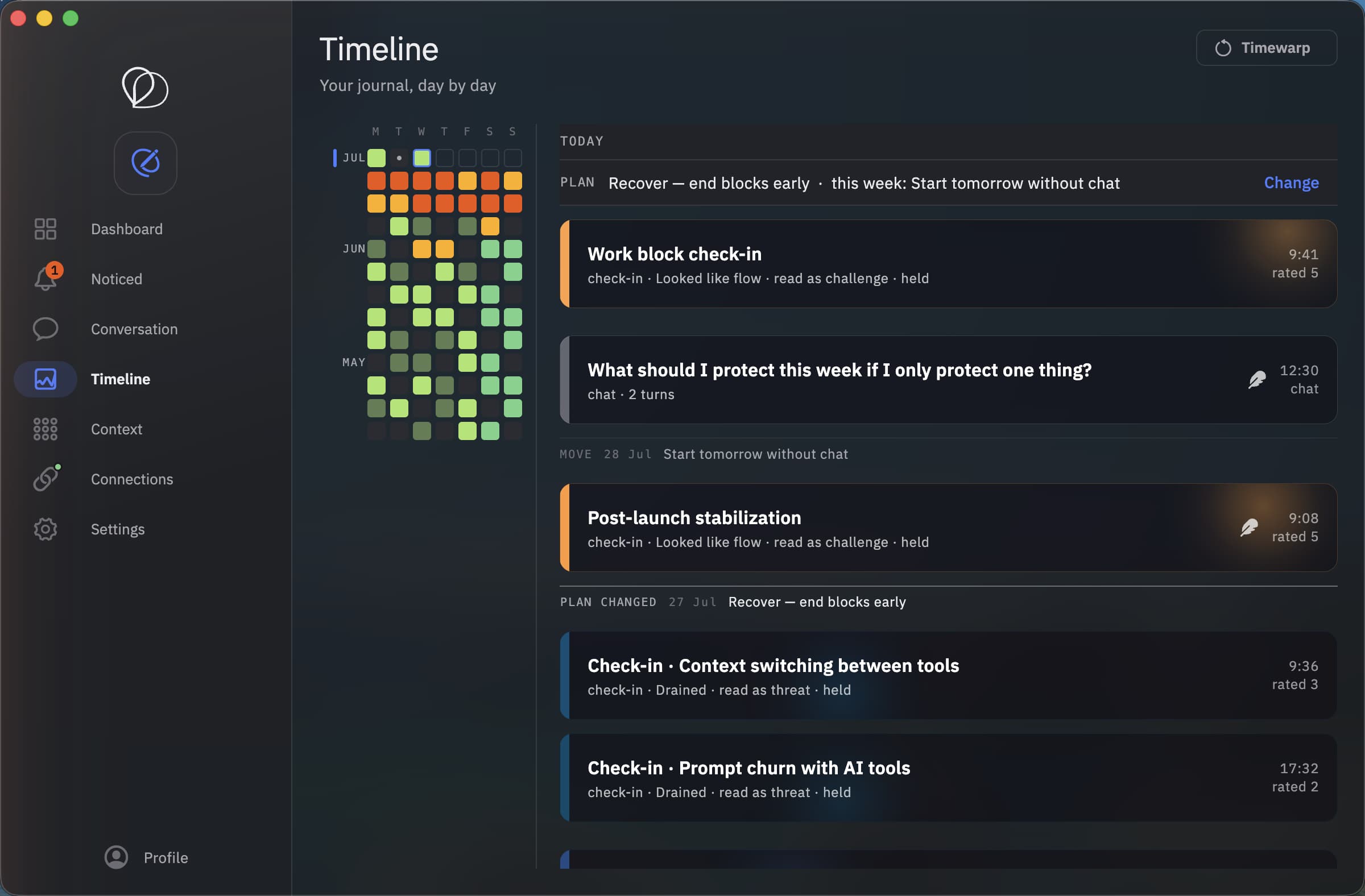The height and width of the screenshot is (896, 1365).
Task: Open Dashboard from the sidebar
Action: pyautogui.click(x=127, y=229)
